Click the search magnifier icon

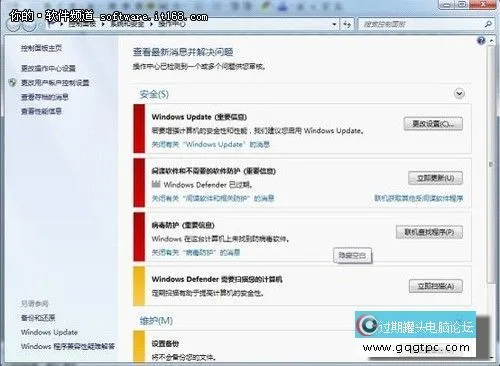[488, 24]
